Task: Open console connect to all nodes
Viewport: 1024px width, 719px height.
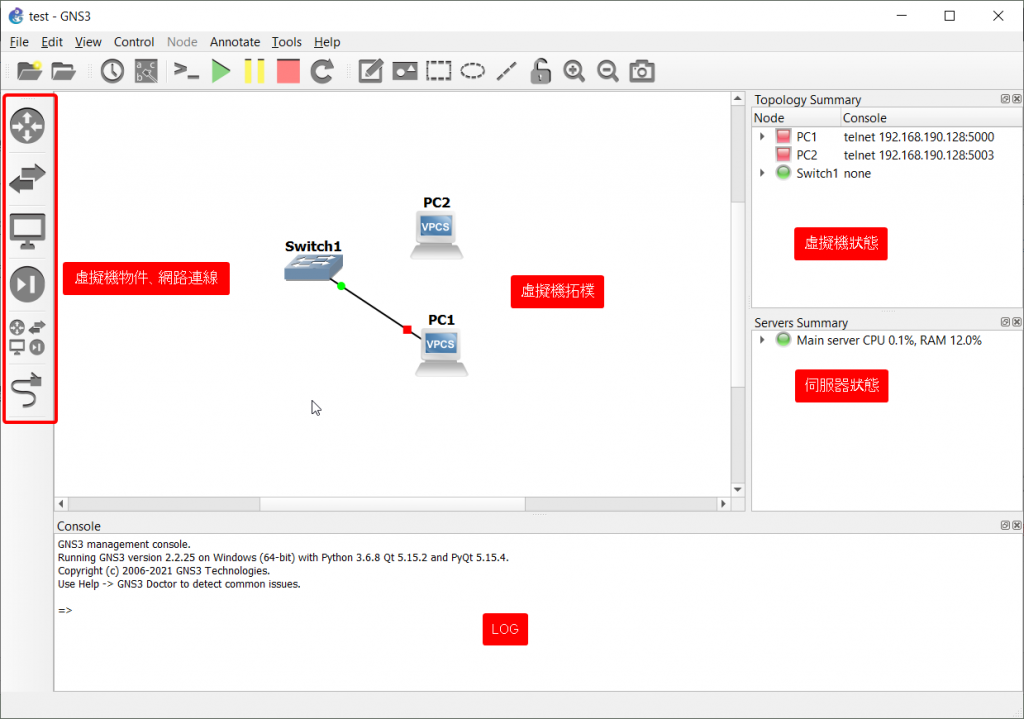Action: (x=186, y=71)
